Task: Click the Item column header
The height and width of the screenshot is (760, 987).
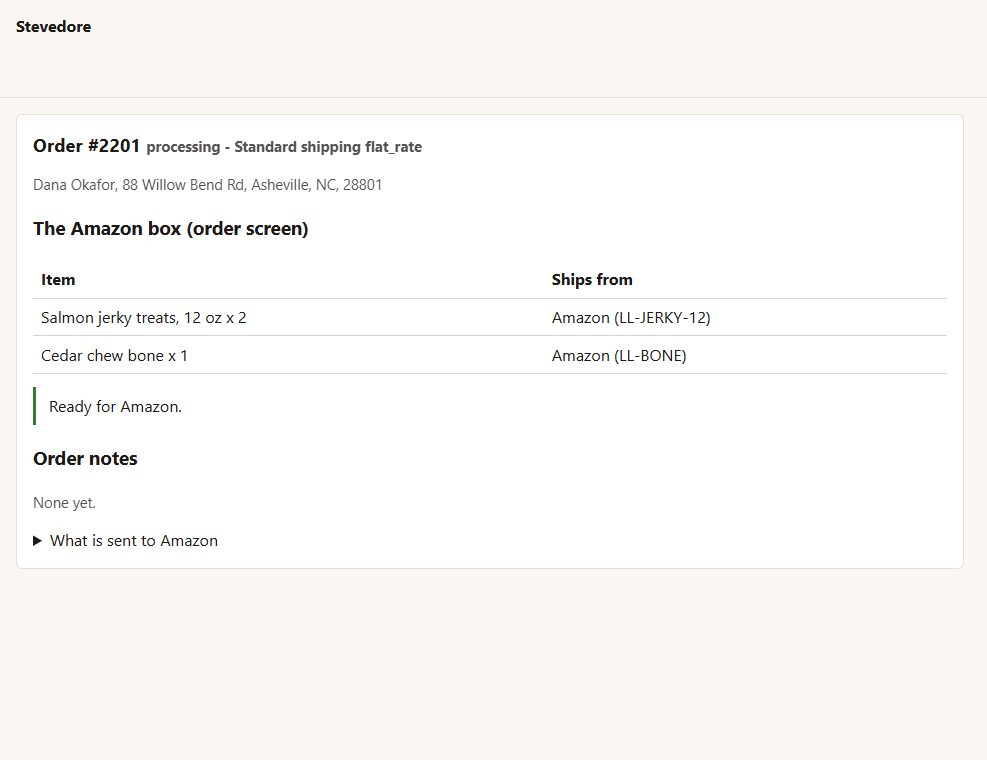Action: point(58,280)
